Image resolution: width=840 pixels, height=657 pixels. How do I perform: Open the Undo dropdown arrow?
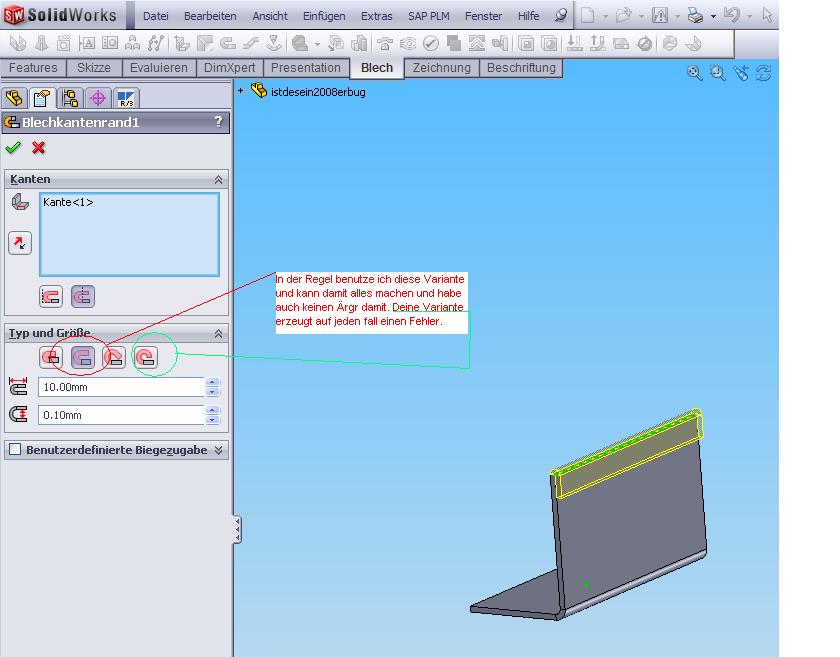click(x=749, y=16)
